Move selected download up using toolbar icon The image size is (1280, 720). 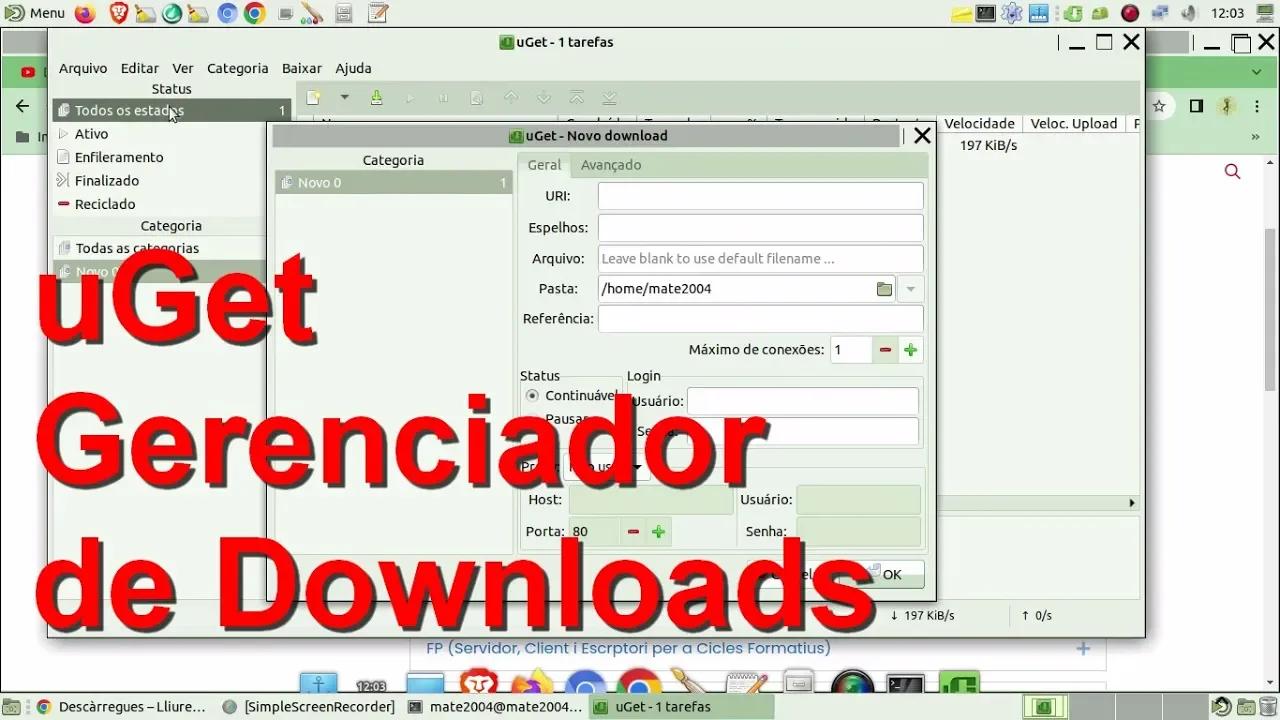[x=510, y=97]
